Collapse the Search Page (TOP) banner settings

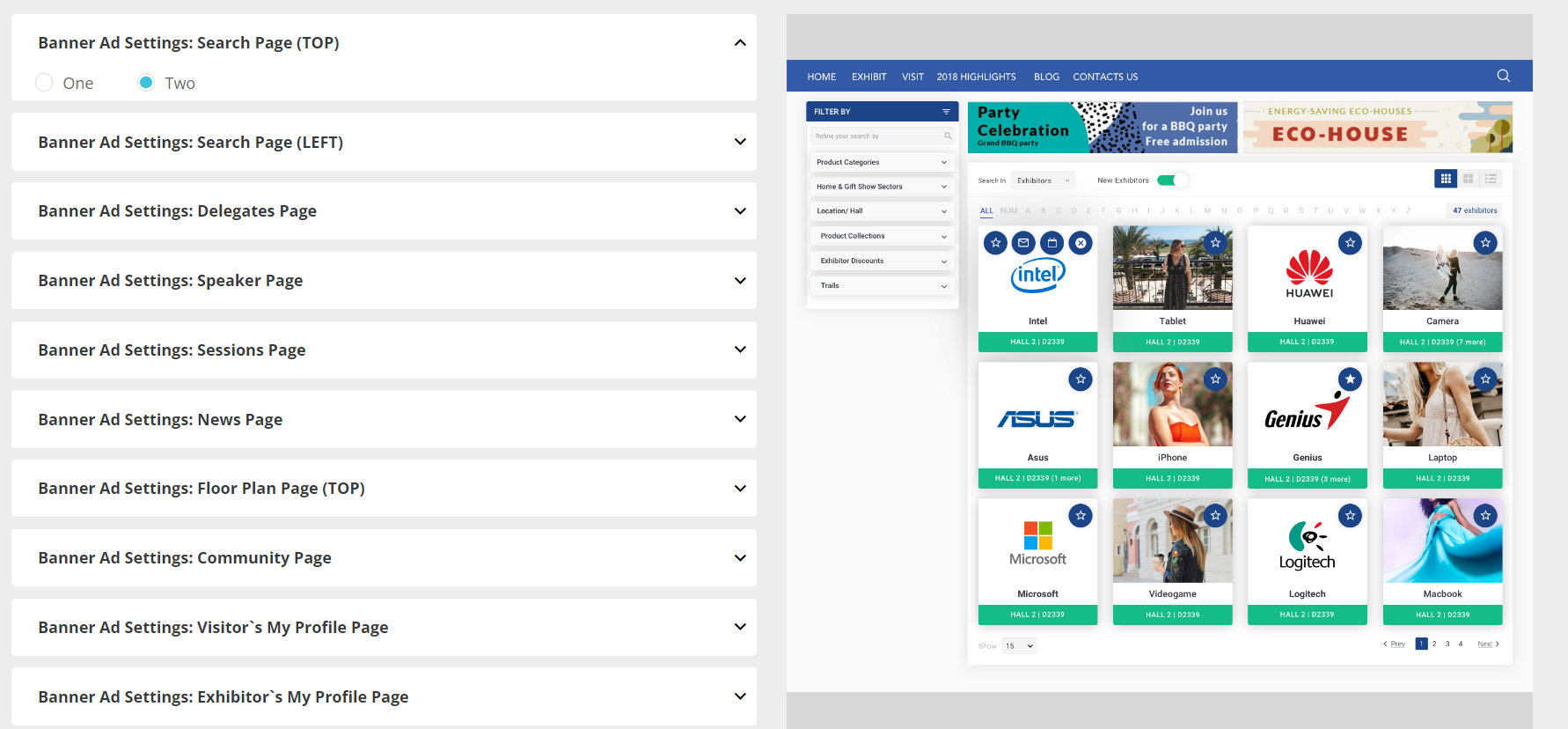[x=740, y=42]
